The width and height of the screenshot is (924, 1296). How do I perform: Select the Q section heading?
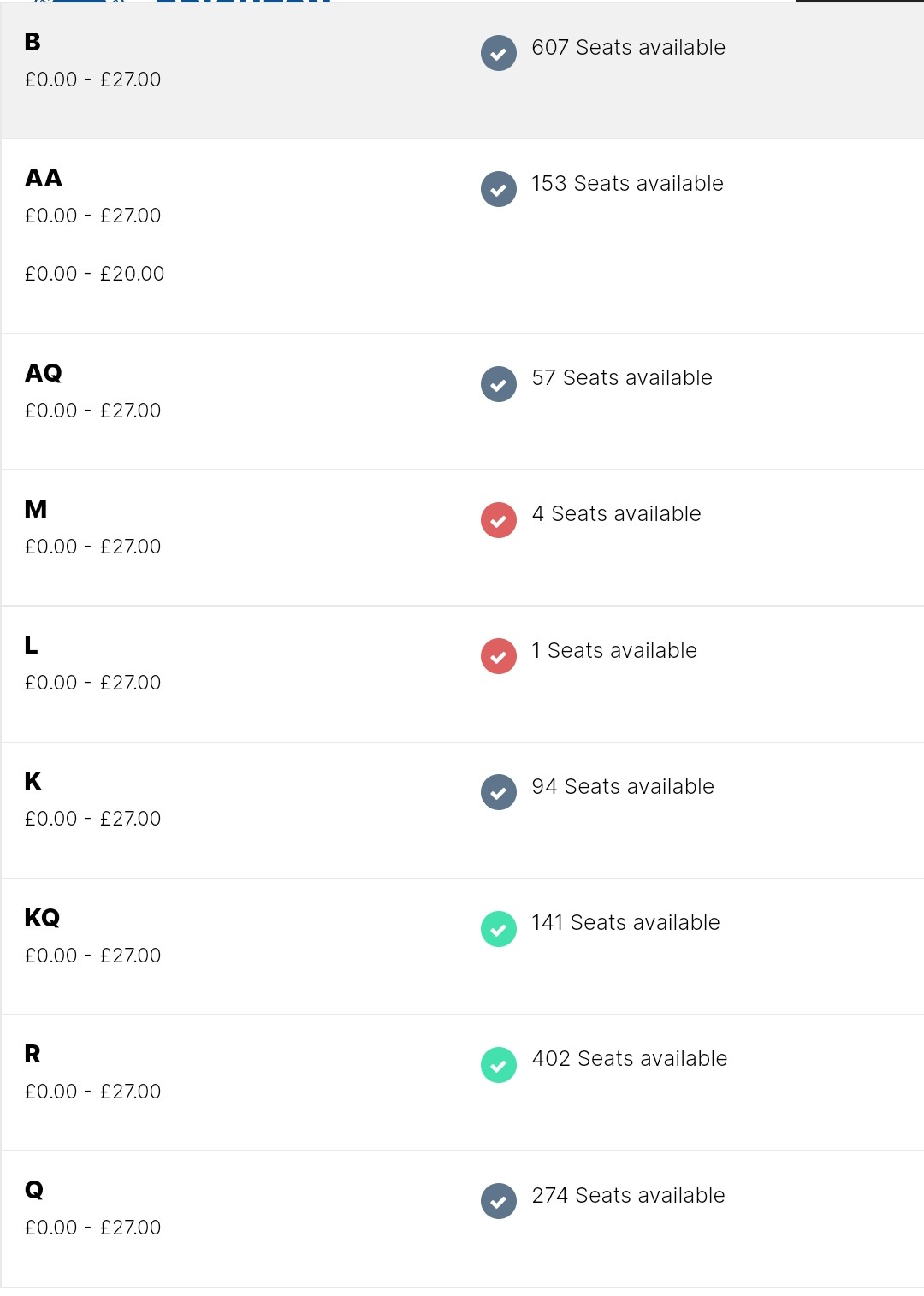coord(34,1190)
